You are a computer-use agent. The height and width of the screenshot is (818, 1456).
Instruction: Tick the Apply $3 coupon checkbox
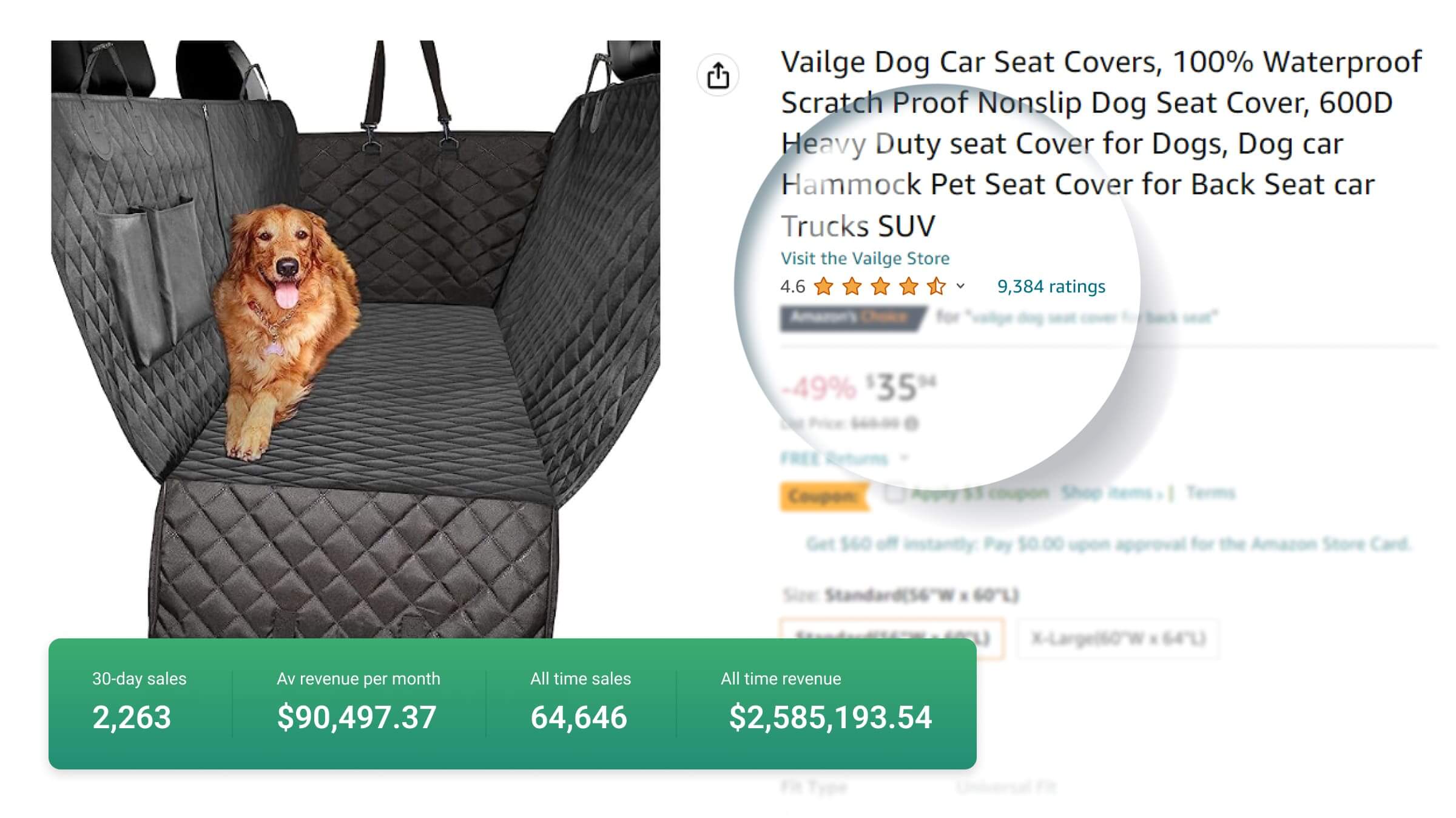click(894, 493)
